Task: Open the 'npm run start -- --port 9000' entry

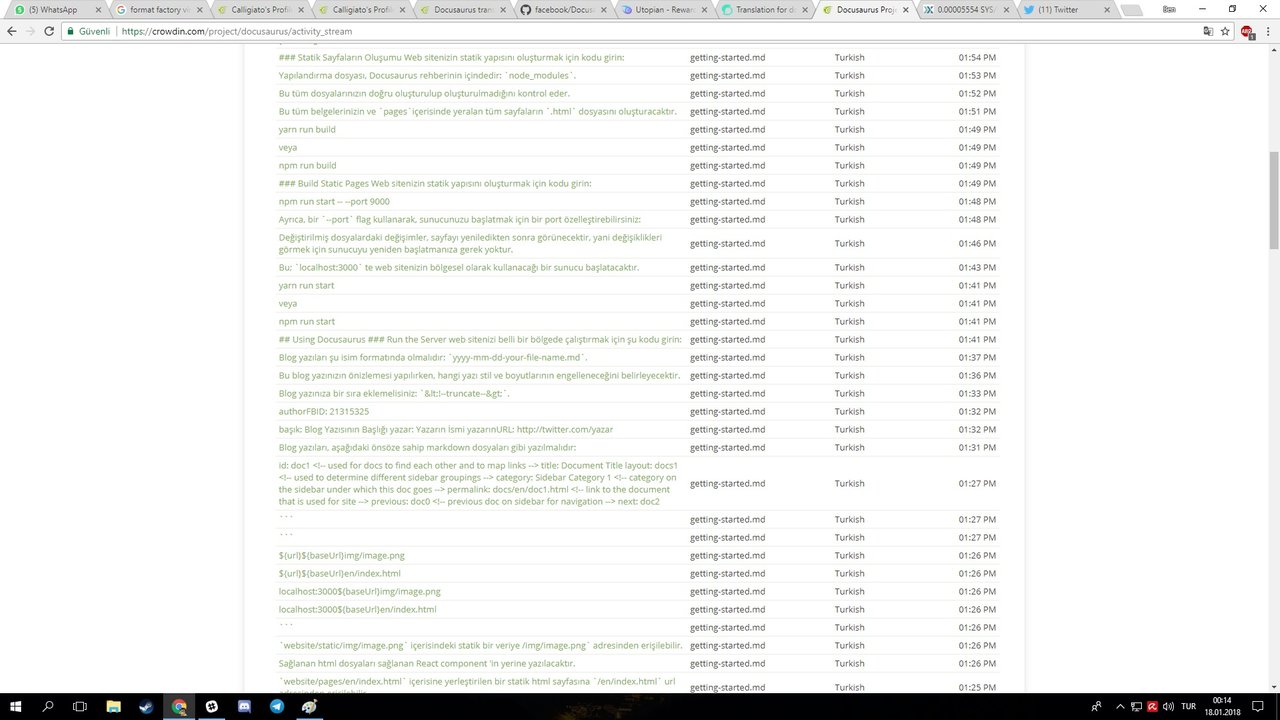Action: click(x=334, y=201)
